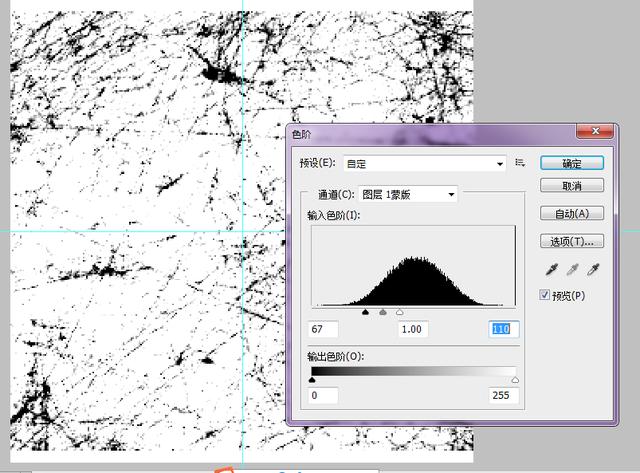Grab the gray midtone input slider
640x473 pixels.
click(x=382, y=312)
